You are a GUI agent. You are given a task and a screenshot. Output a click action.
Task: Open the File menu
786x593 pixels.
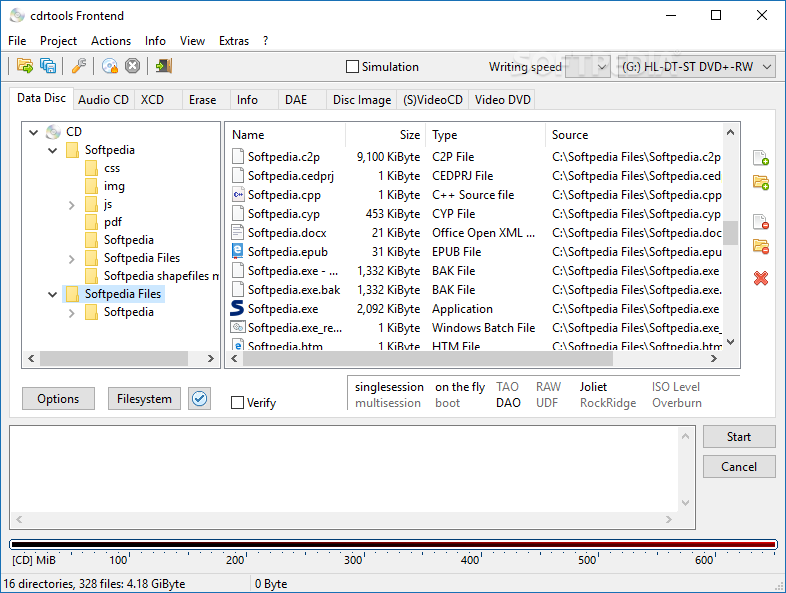click(17, 41)
